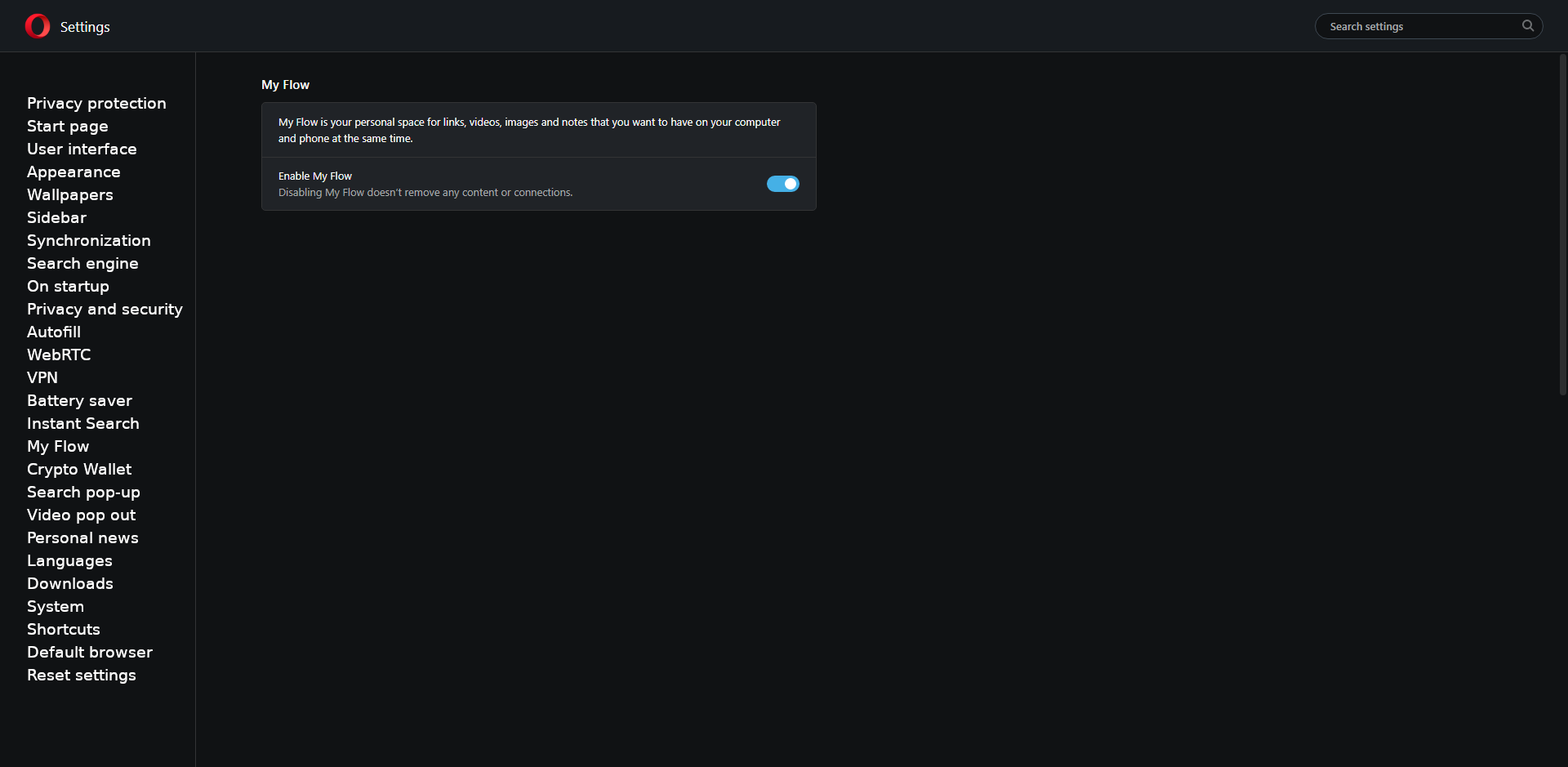The width and height of the screenshot is (1568, 767).
Task: Click the page vertical scrollbar
Action: click(x=1562, y=225)
